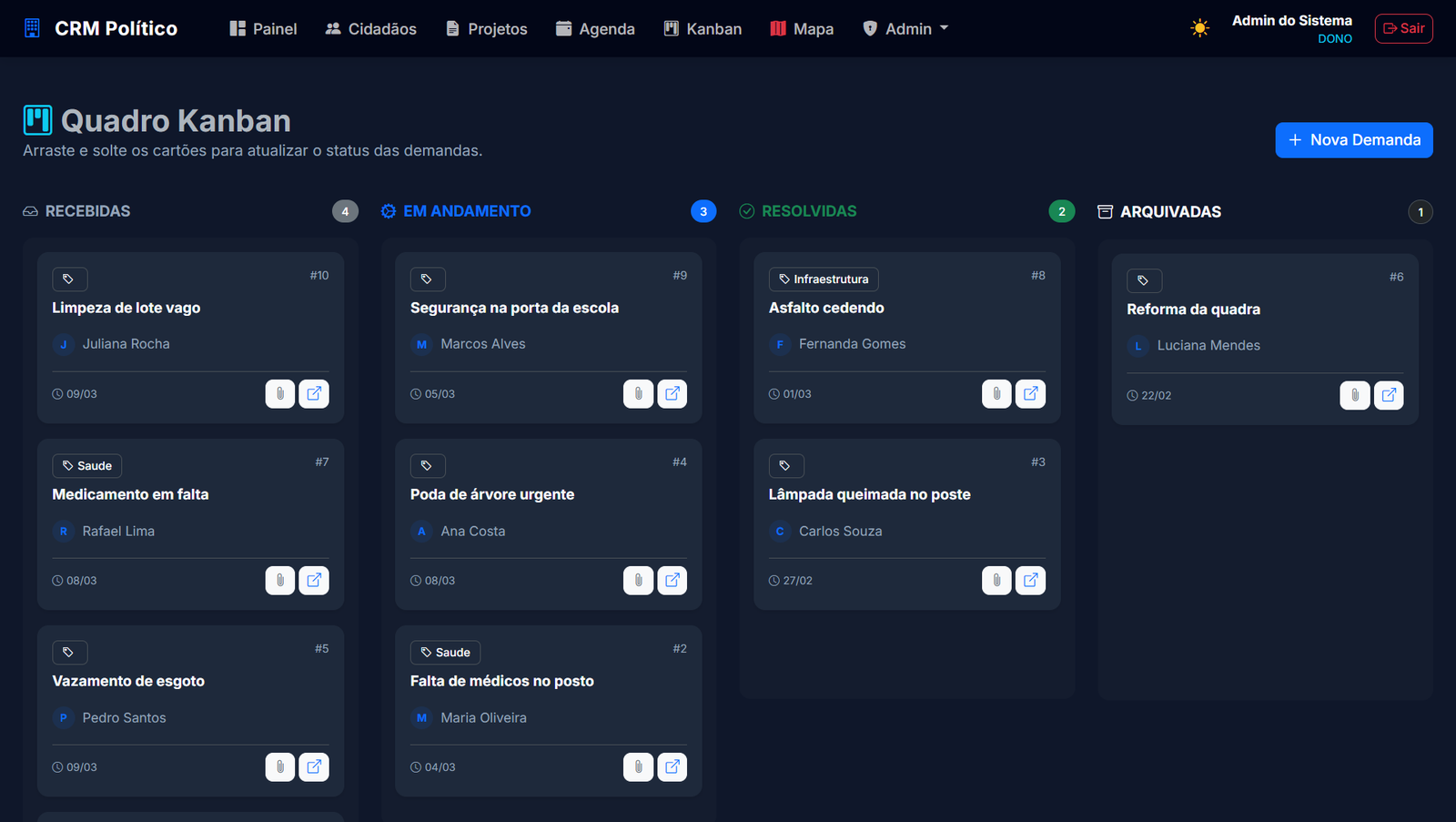Click the Saude tag on Falta de médicos no posto
The image size is (1456, 822).
coord(445,652)
